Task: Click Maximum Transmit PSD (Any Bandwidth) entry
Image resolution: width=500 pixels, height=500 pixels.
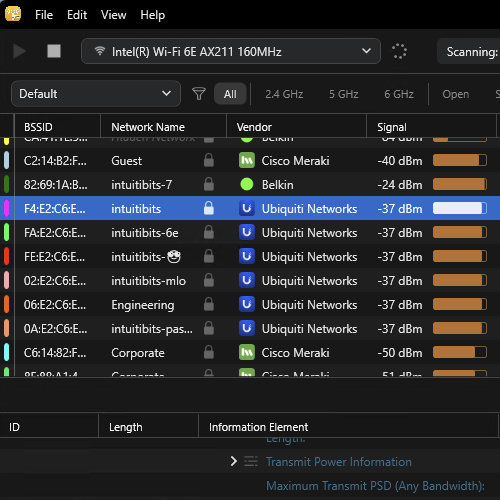Action: pos(375,486)
